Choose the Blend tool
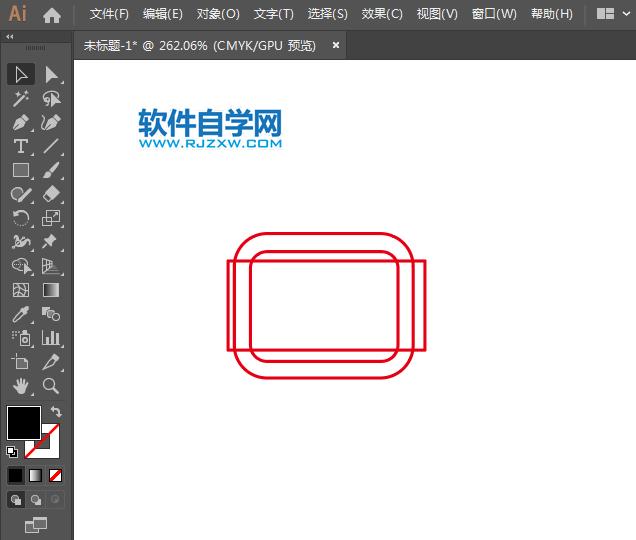Viewport: 636px width, 540px height. [51, 314]
